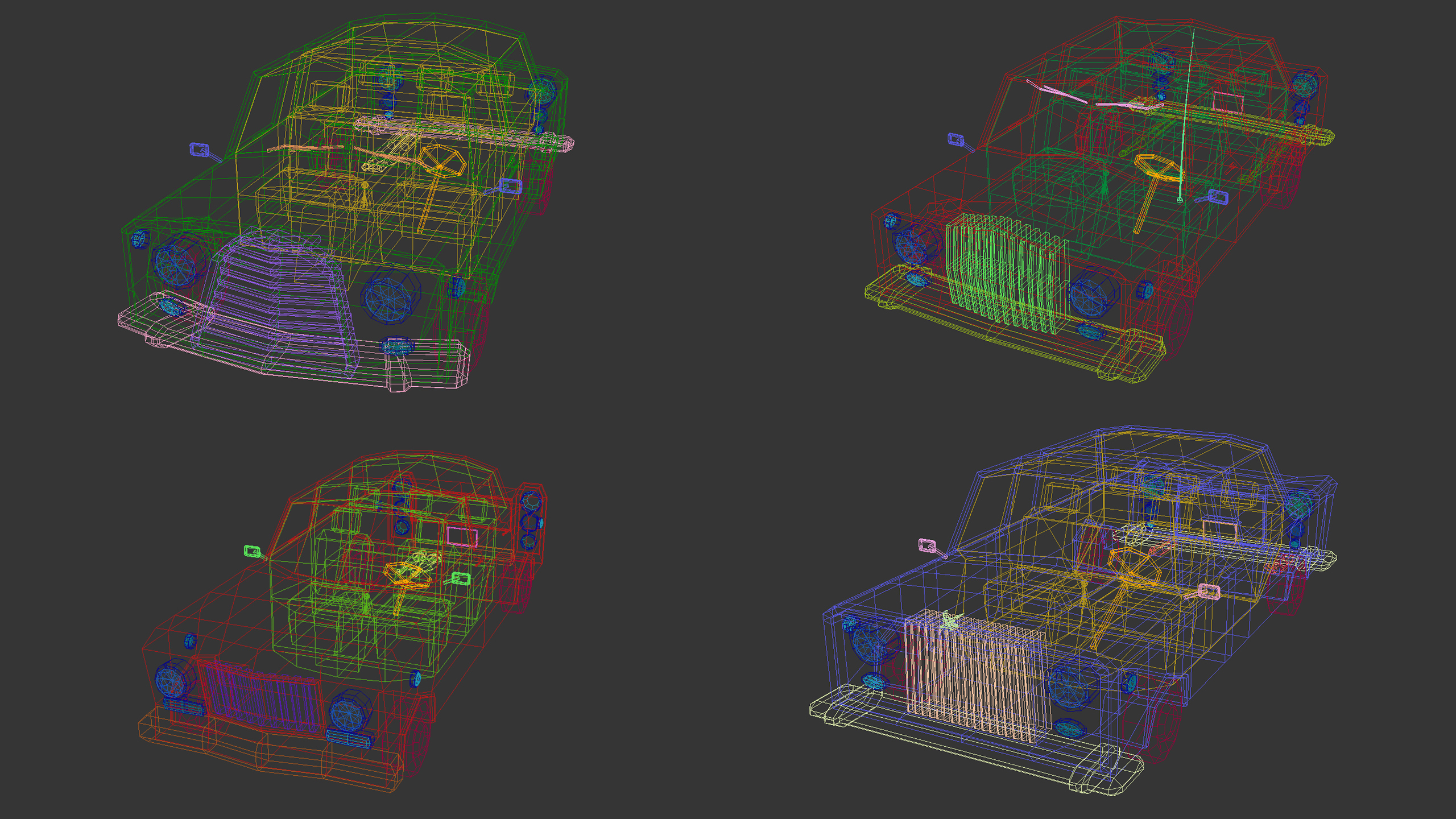Click pink left side mirror on bottom-right car

927,546
